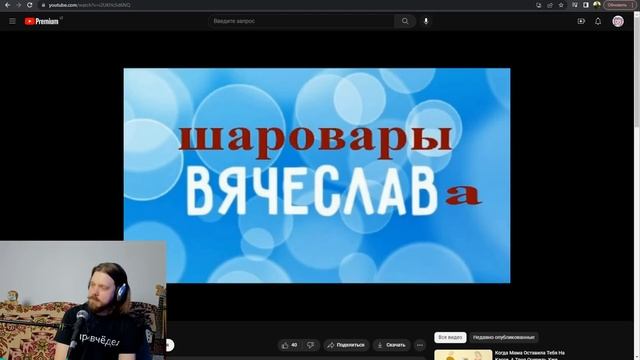The width and height of the screenshot is (640, 360).
Task: Open the notifications bell
Action: [x=598, y=21]
